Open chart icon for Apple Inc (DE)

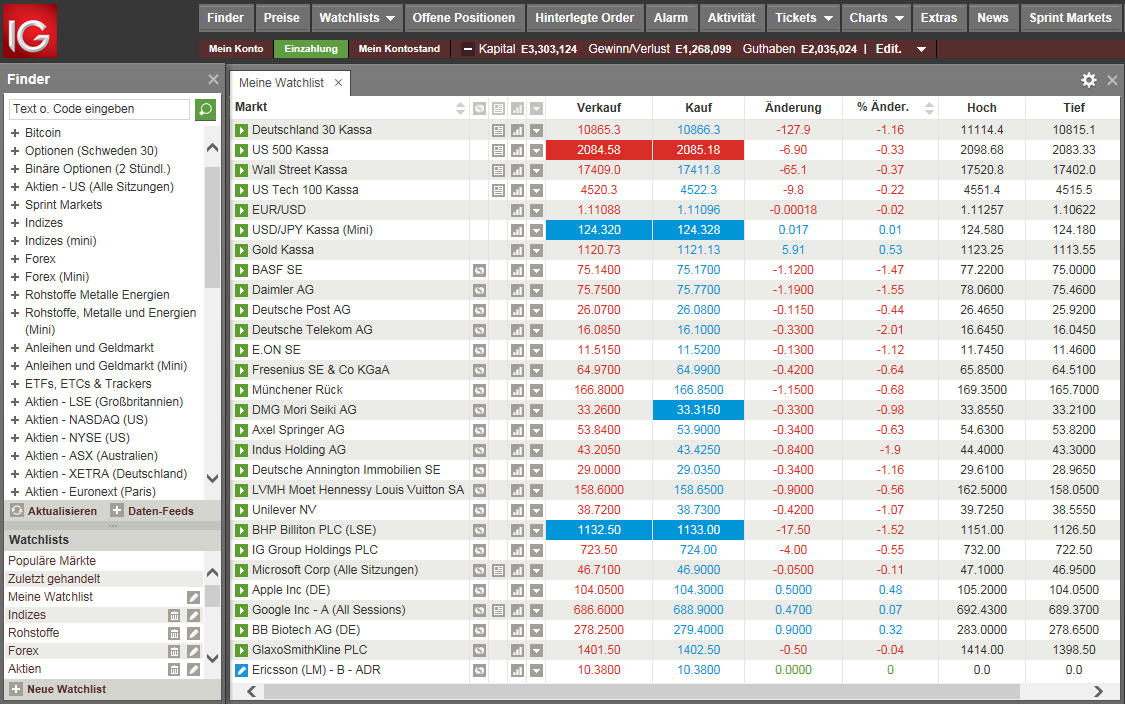pyautogui.click(x=517, y=591)
